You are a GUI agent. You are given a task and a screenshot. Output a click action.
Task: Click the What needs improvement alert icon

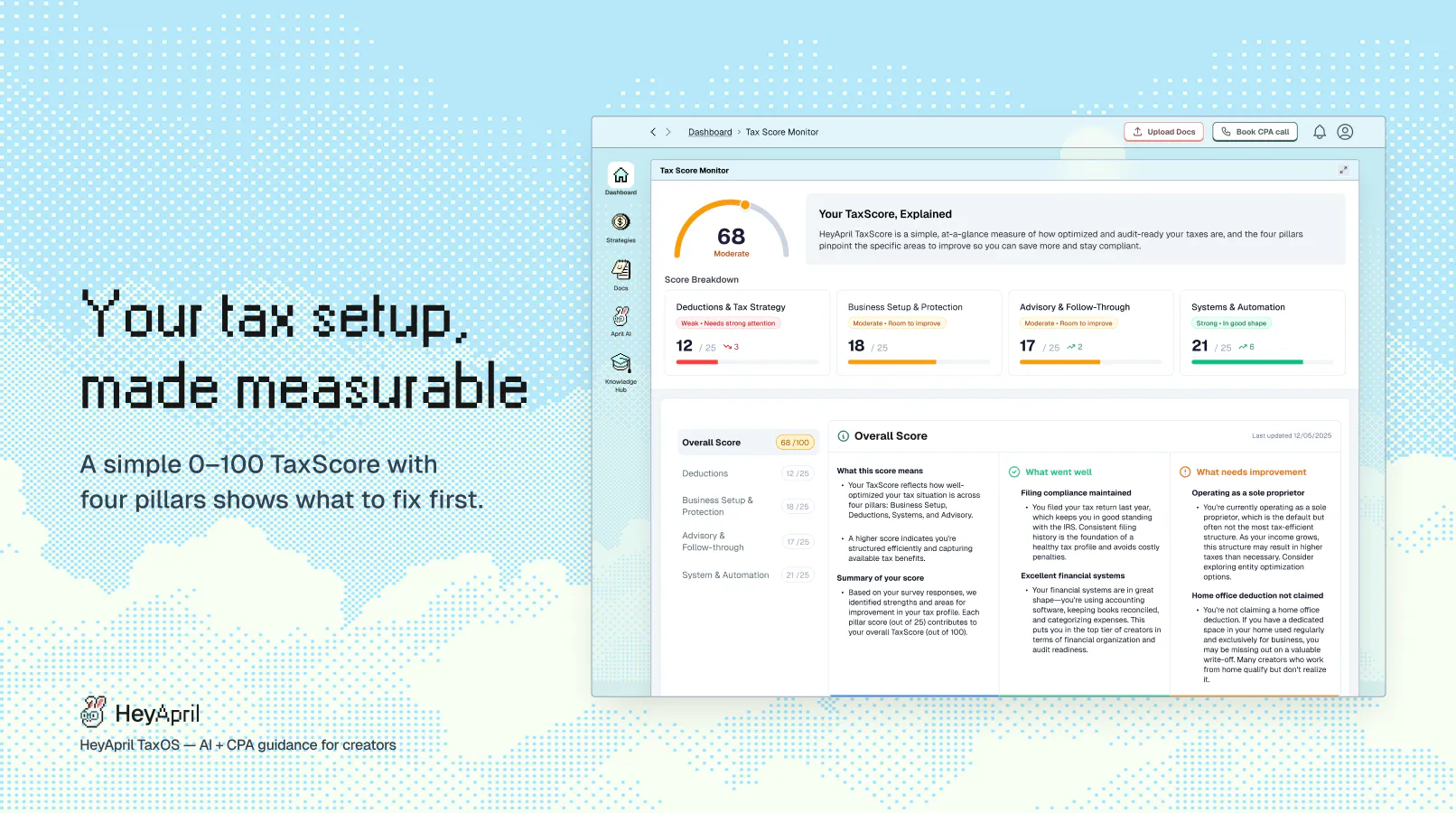click(1185, 472)
